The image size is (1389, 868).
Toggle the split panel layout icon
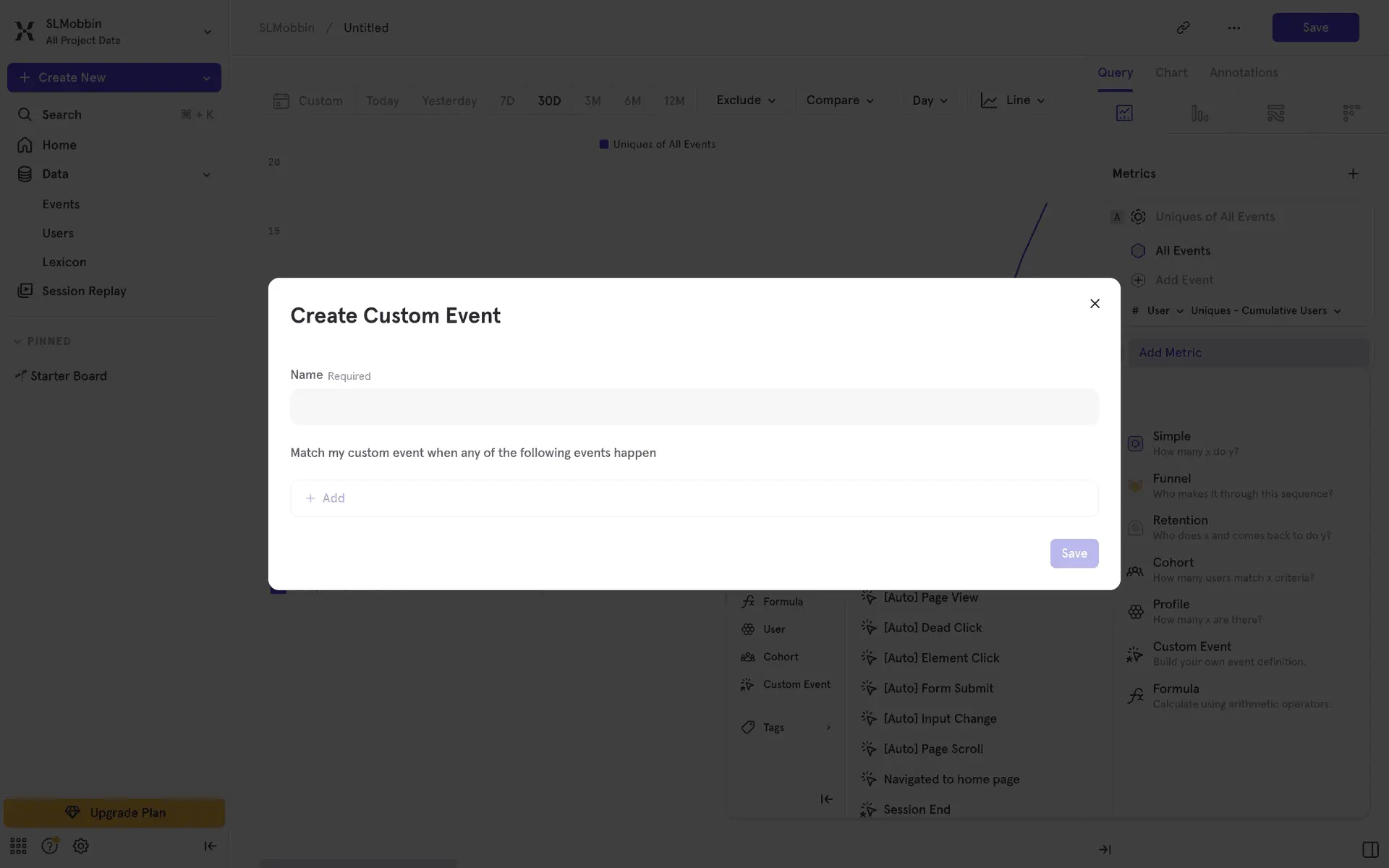coord(1369,849)
